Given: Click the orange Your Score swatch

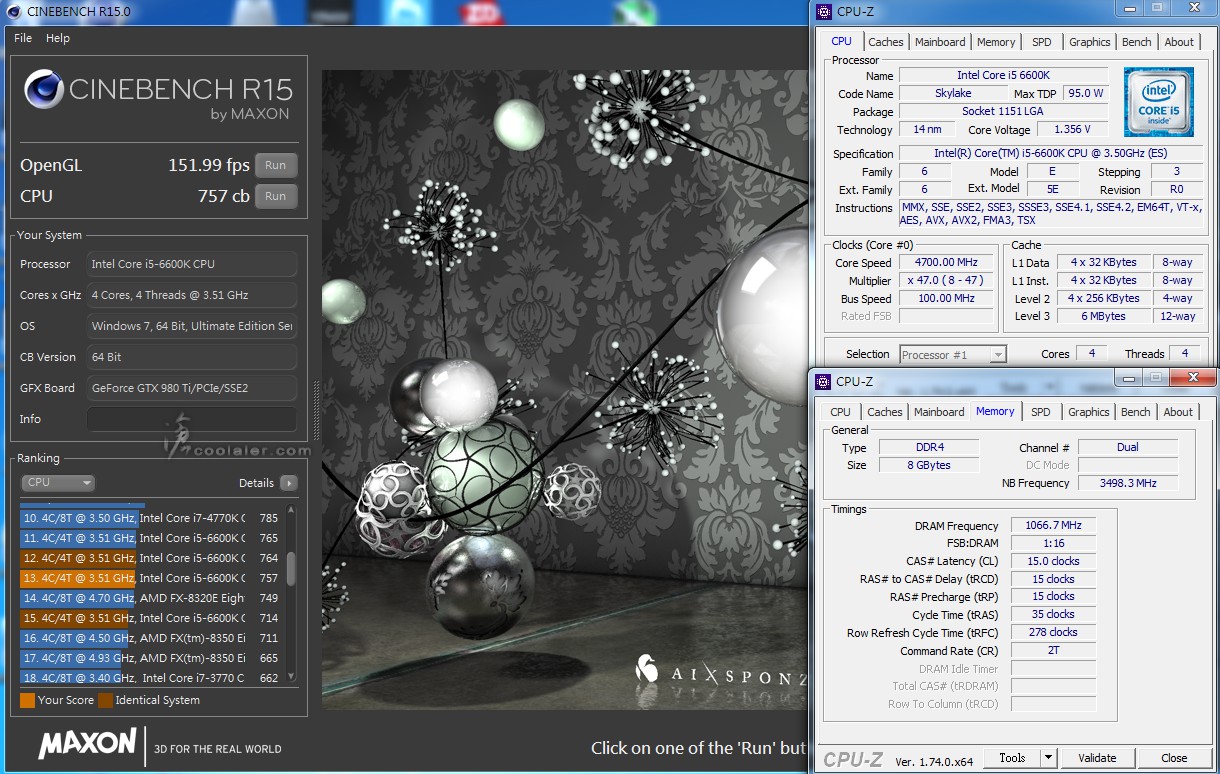Looking at the screenshot, I should 27,700.
